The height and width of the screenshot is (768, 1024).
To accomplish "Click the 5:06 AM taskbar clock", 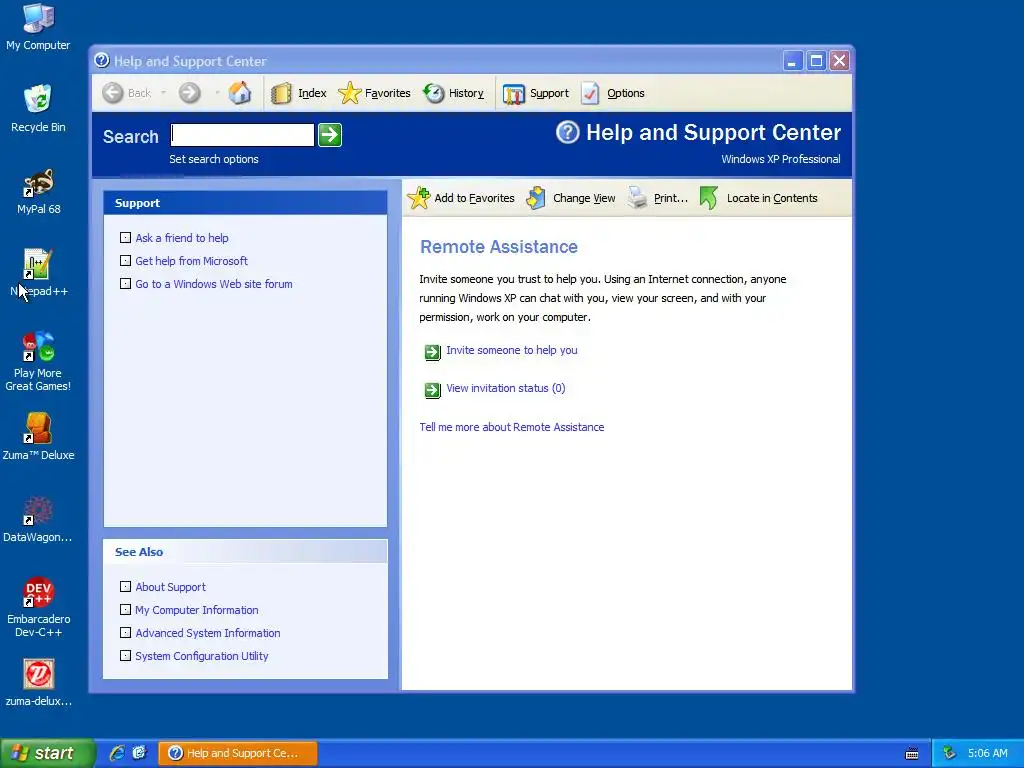I will pyautogui.click(x=987, y=753).
